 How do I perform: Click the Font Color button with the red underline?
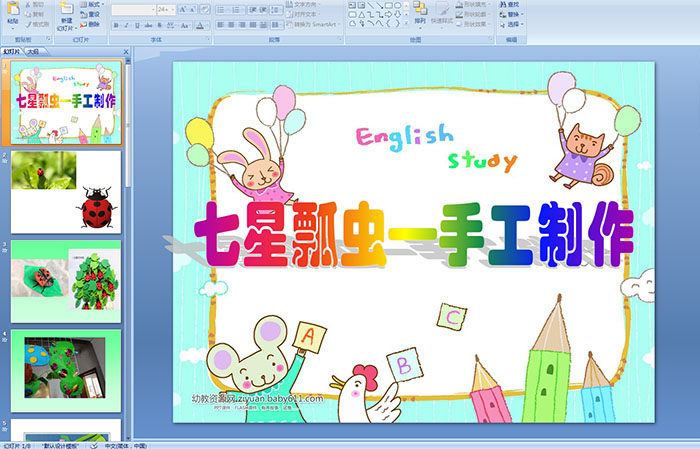click(x=200, y=25)
